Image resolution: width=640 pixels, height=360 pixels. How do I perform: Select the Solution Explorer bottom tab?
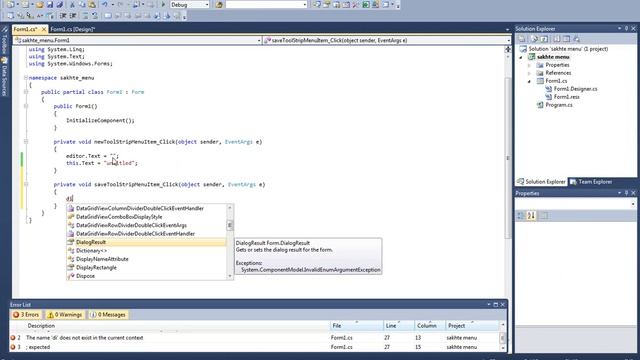point(541,182)
